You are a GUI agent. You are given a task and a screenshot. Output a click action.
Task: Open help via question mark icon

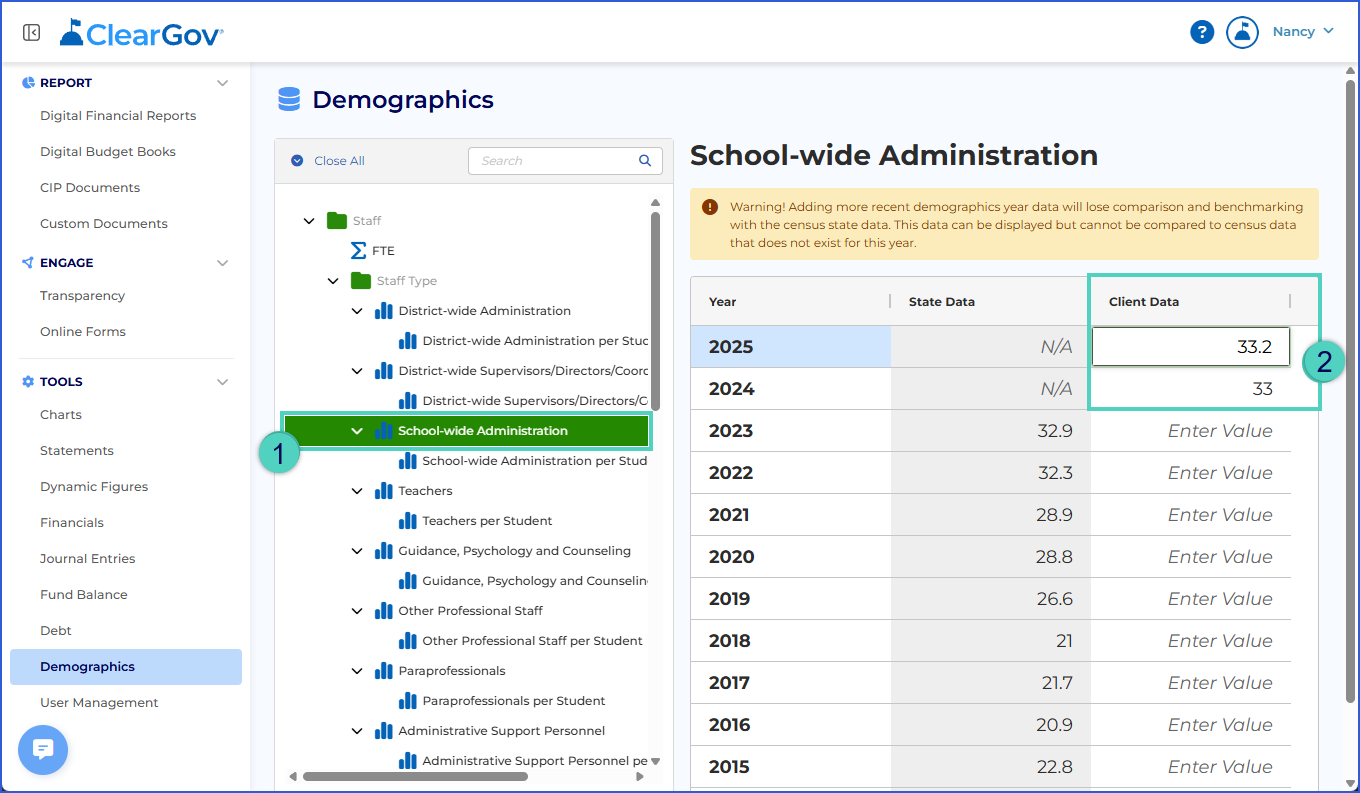coord(1202,32)
